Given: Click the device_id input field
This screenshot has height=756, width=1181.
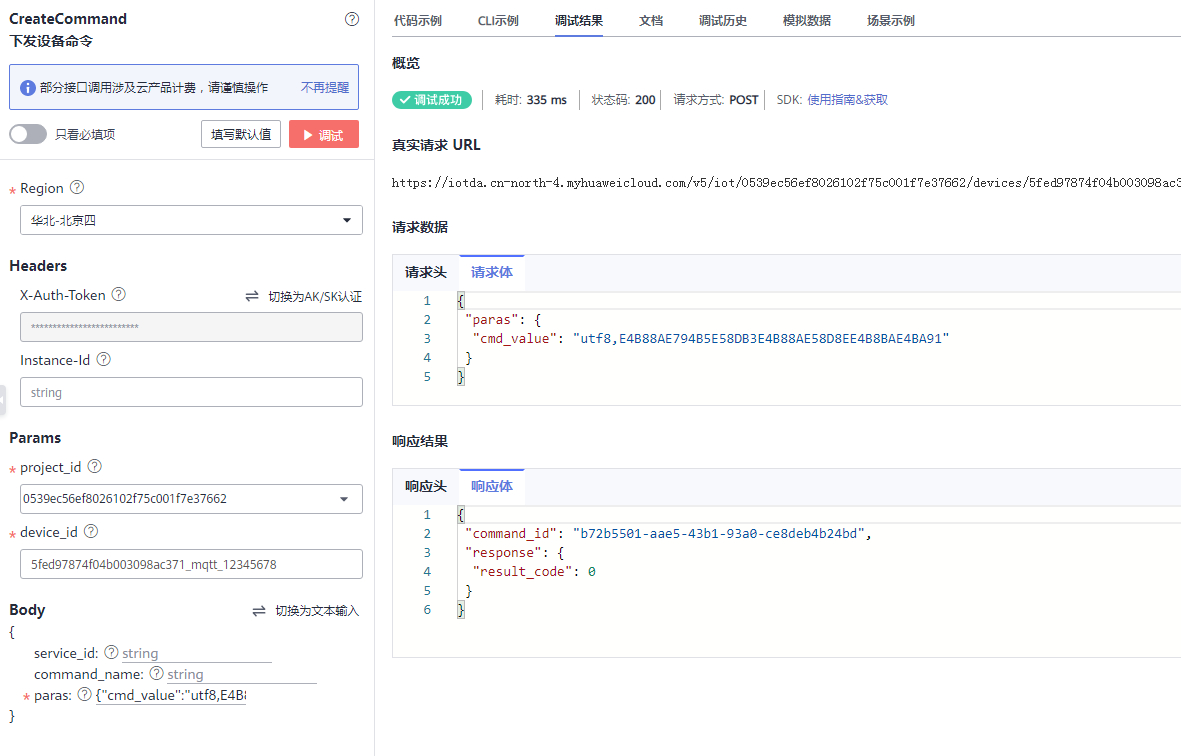Looking at the screenshot, I should [x=191, y=564].
